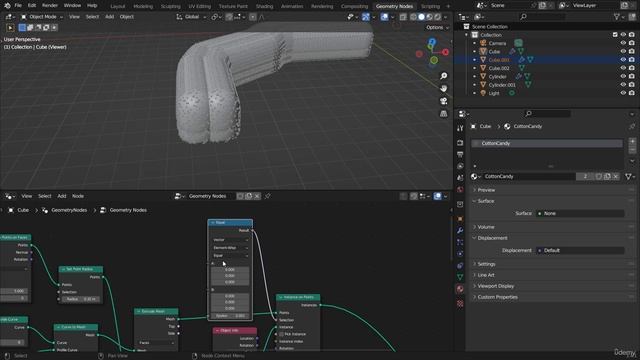Screen dimensions: 640x360
Task: Switch to the Shading workspace tab
Action: coord(264,6)
